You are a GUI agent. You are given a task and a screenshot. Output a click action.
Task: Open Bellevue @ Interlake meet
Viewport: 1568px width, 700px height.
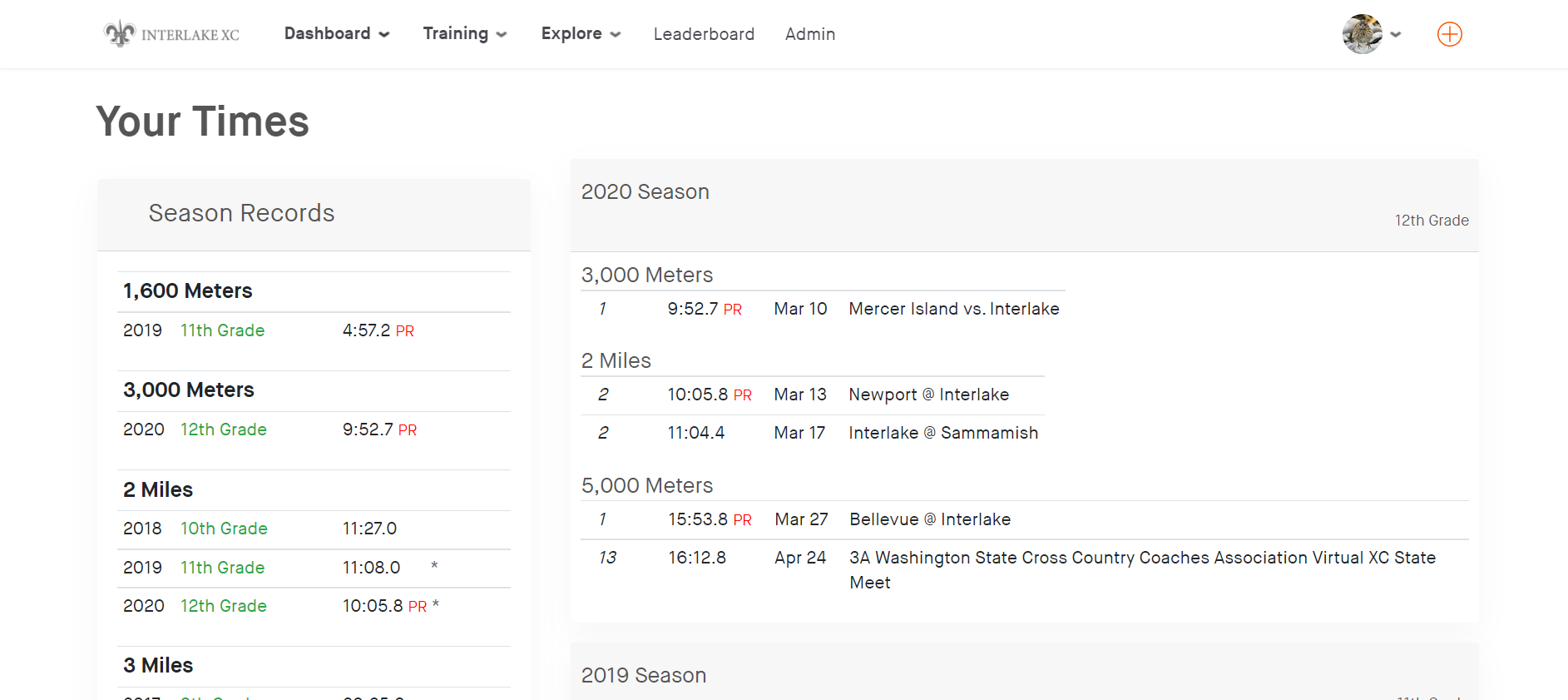pyautogui.click(x=930, y=519)
